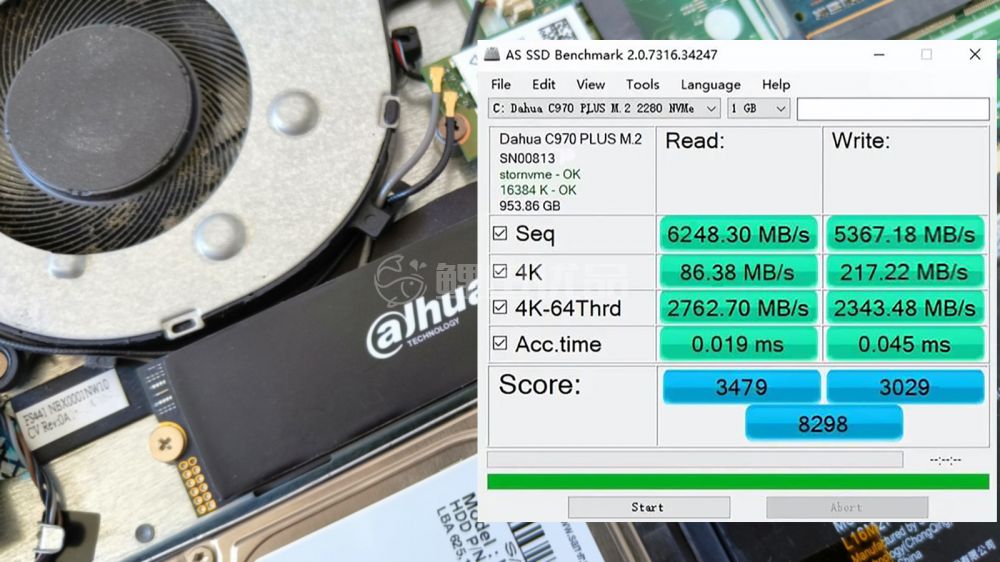Open the File menu
Screen dimensions: 1000x562
point(501,84)
